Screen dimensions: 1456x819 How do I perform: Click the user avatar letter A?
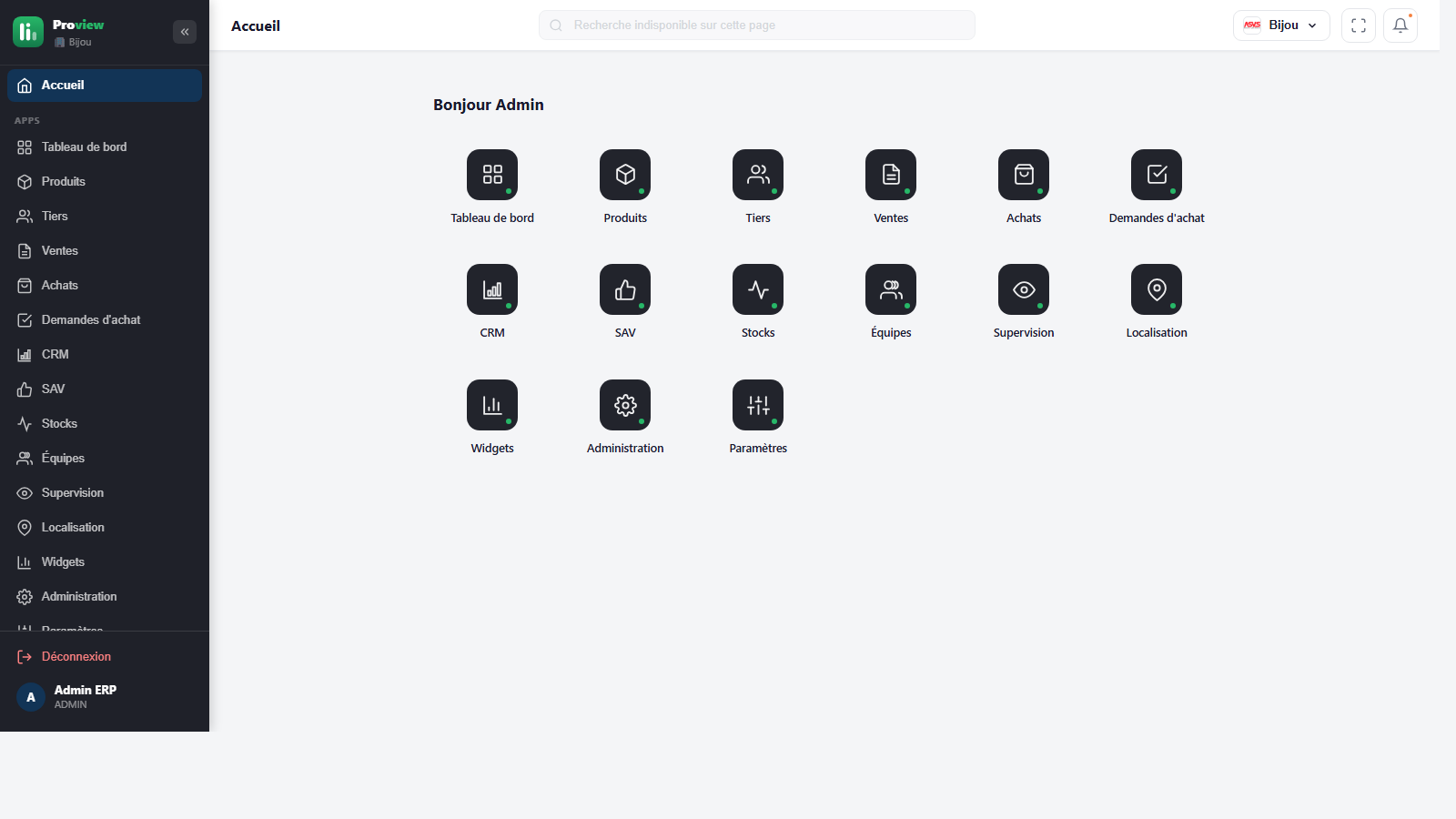(31, 697)
